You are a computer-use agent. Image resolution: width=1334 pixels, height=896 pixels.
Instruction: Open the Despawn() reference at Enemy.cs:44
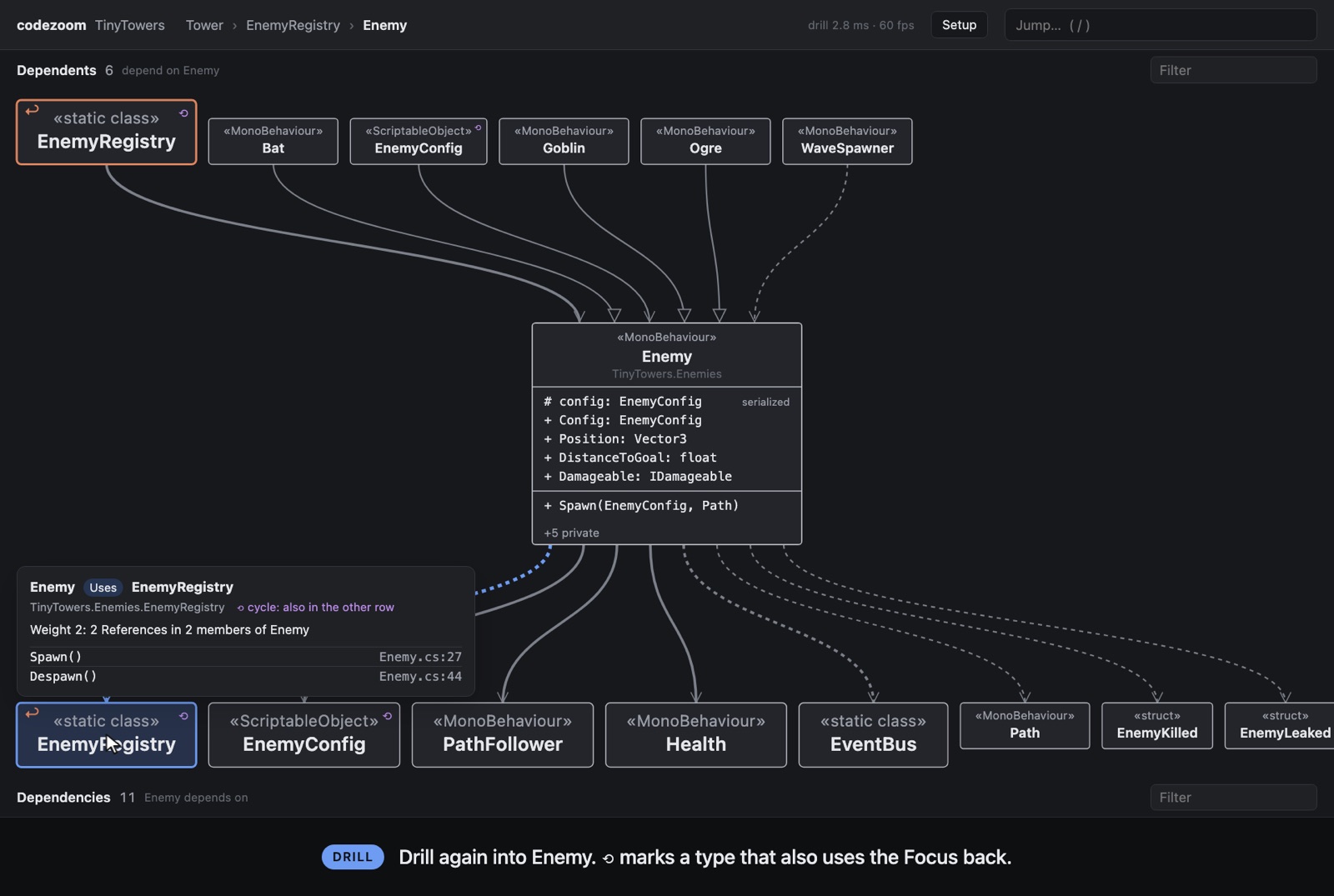pos(246,677)
